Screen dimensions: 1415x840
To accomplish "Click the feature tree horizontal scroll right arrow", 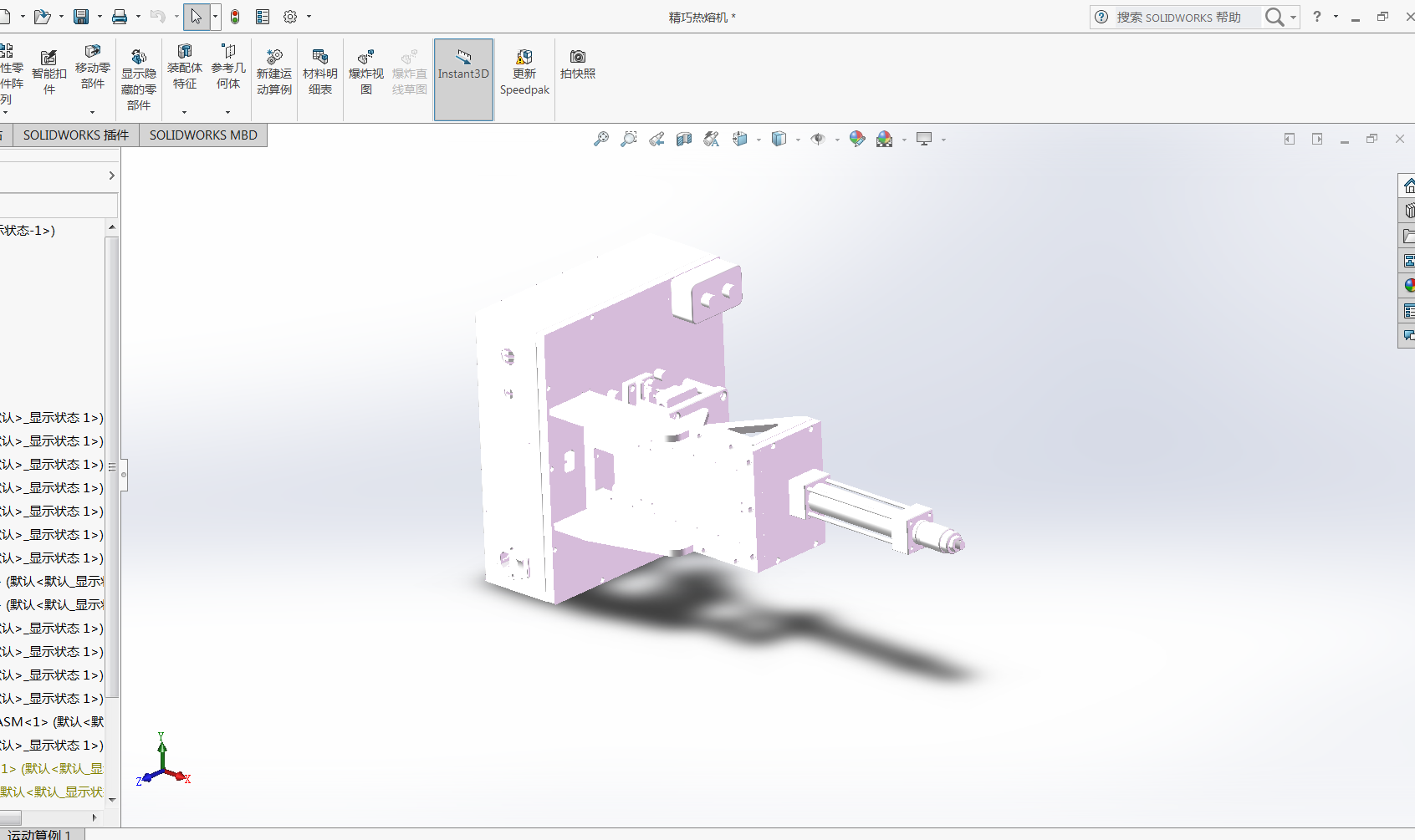I will [x=95, y=817].
